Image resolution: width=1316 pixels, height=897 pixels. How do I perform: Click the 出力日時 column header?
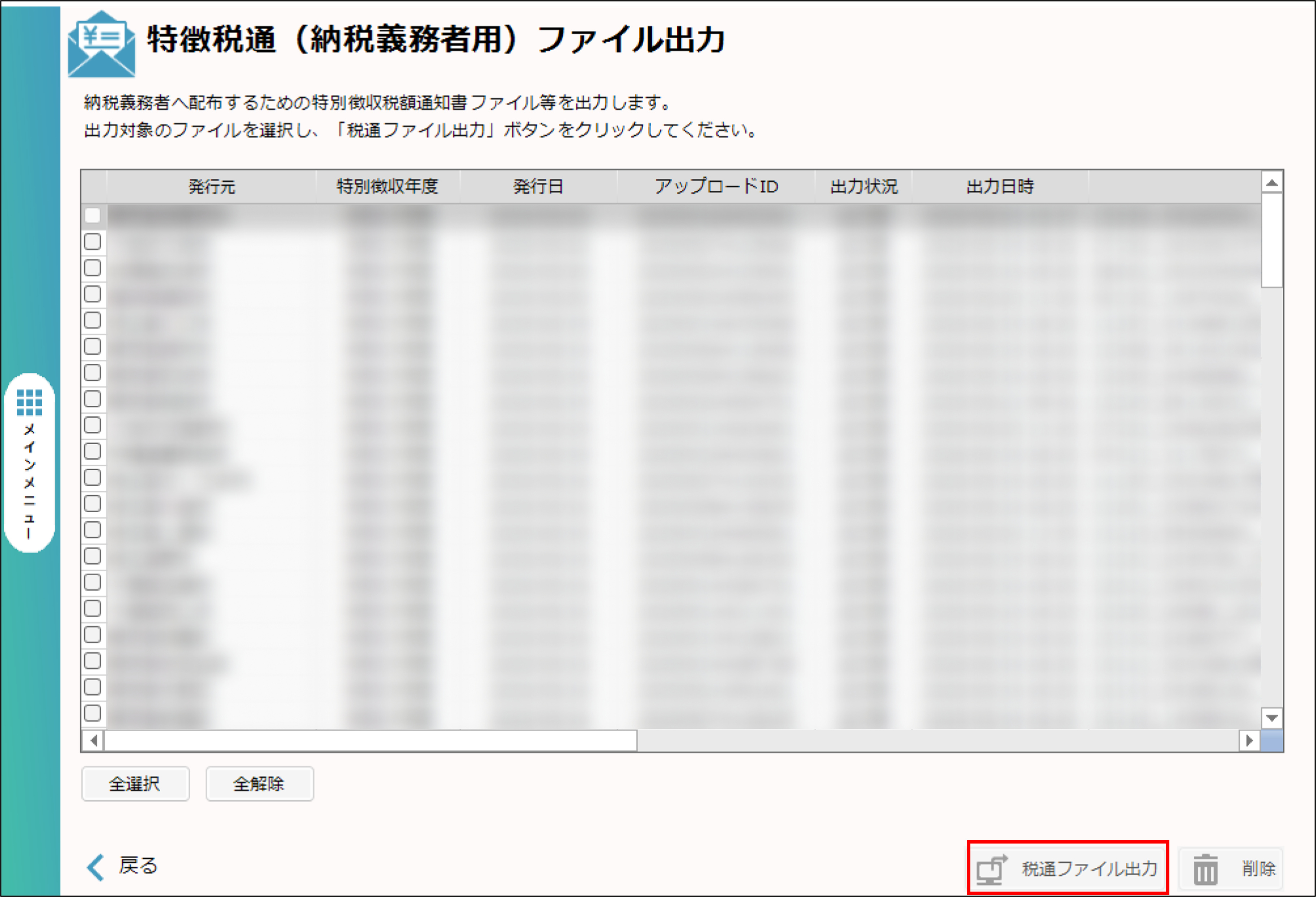[x=1000, y=186]
